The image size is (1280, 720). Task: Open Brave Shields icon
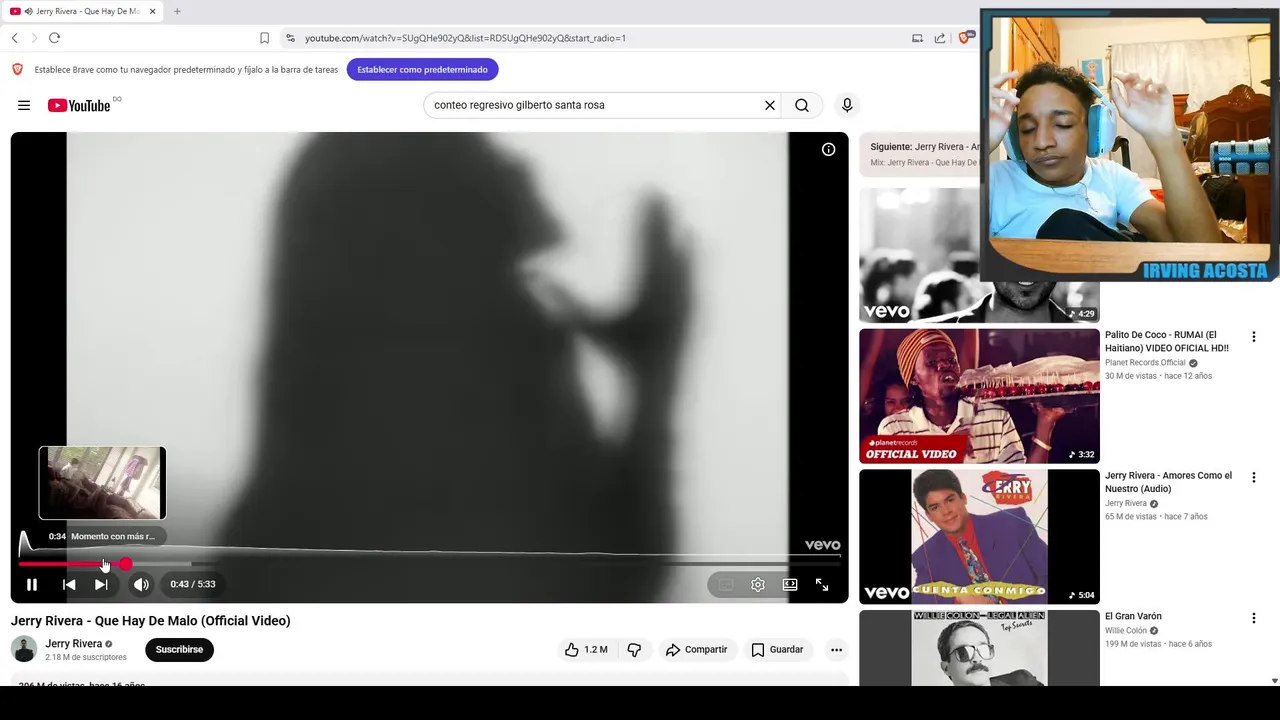point(966,38)
